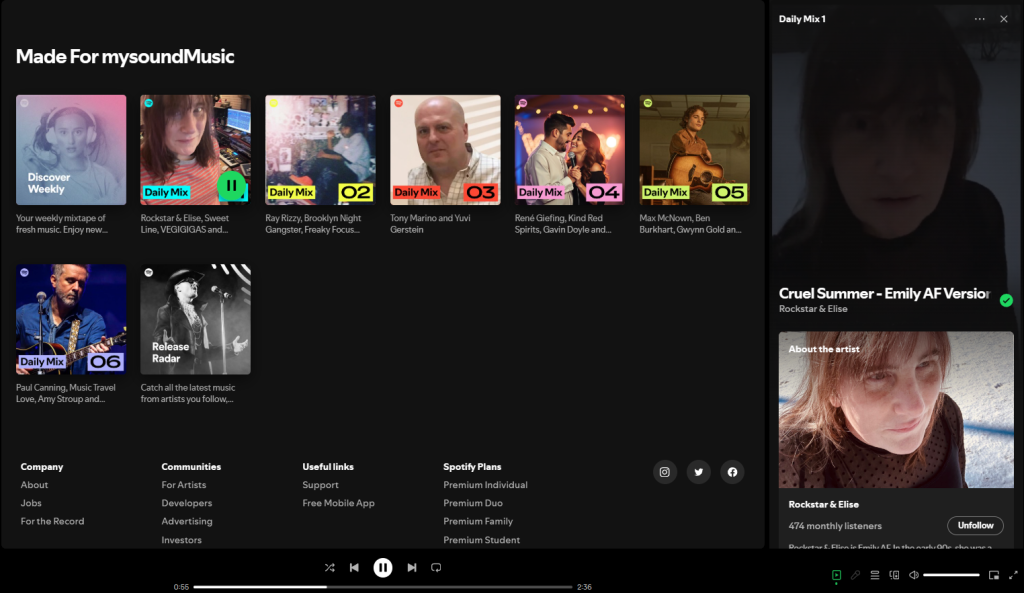1024x593 pixels.
Task: Open the Cruel Summer - Emily AF Version title
Action: [x=884, y=293]
